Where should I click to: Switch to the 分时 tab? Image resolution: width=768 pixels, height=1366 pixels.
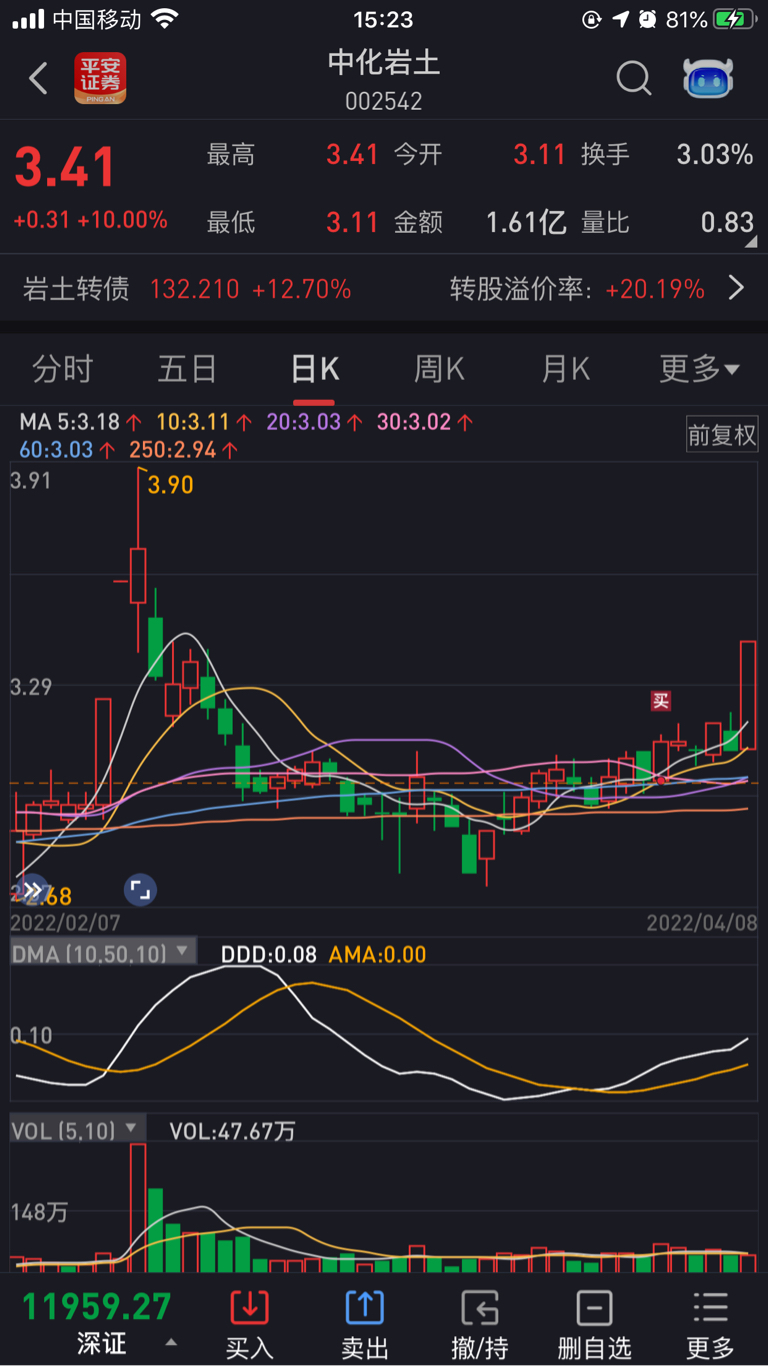62,369
